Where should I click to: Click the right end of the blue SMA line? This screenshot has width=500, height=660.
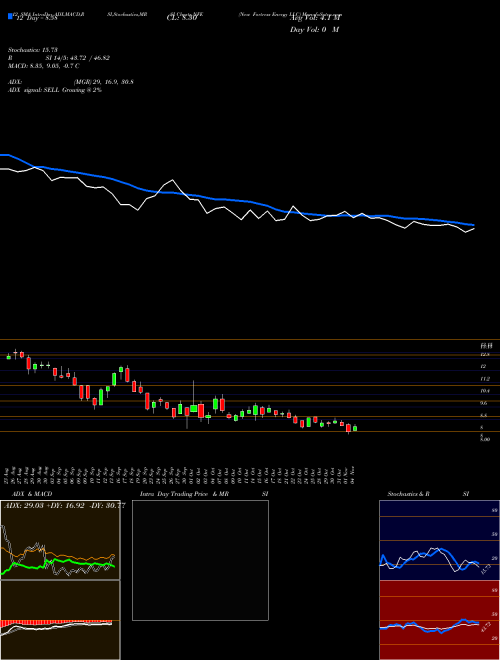[473, 225]
